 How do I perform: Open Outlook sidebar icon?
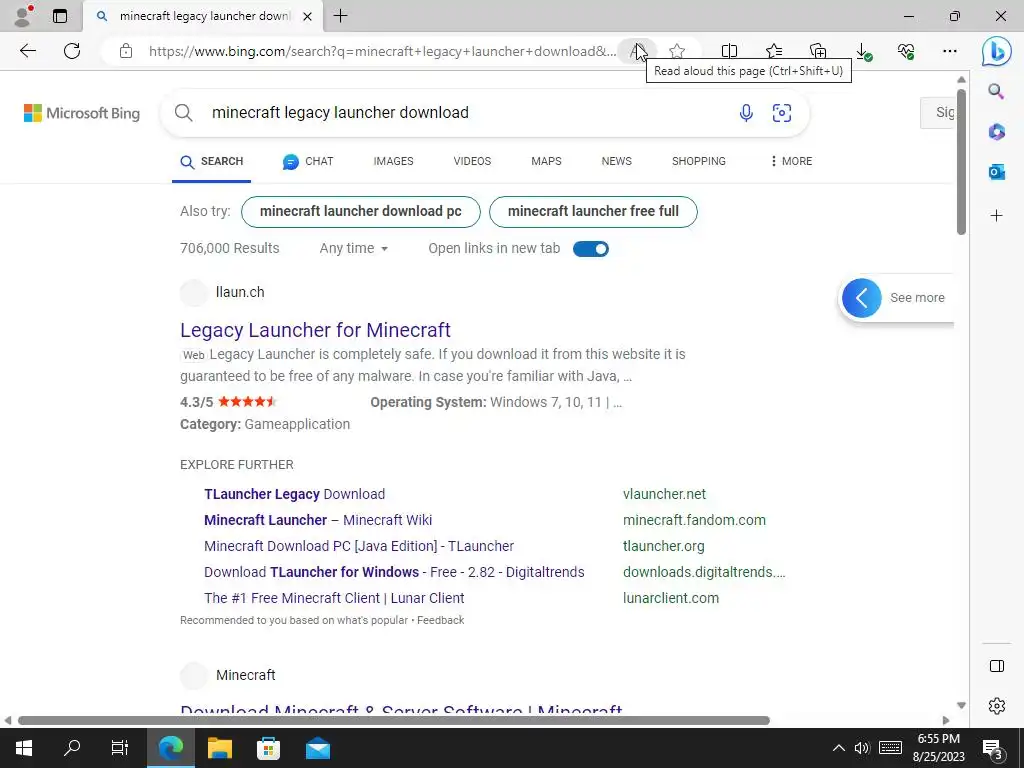[996, 172]
